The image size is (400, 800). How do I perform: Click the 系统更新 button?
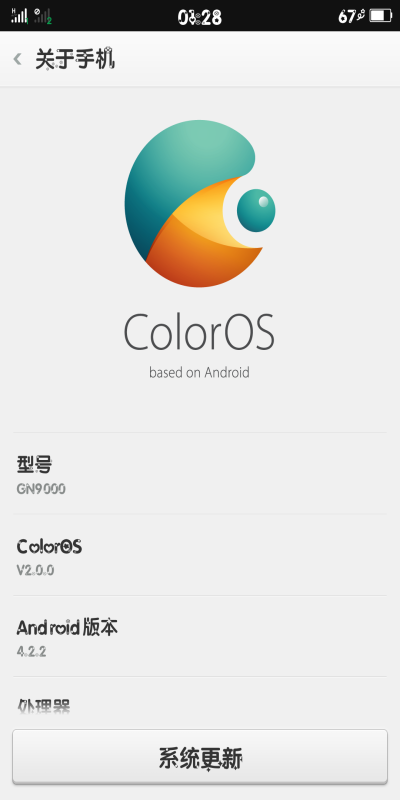(x=200, y=756)
